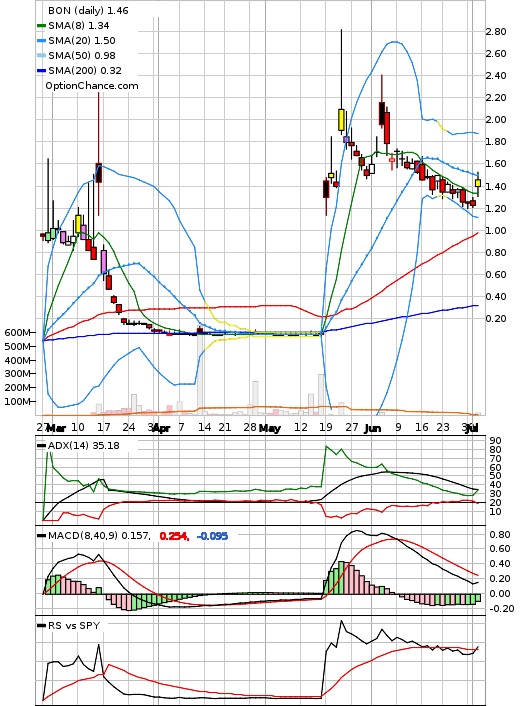Select the Mar month label on date axis
This screenshot has height=706, width=526.
[x=56, y=428]
